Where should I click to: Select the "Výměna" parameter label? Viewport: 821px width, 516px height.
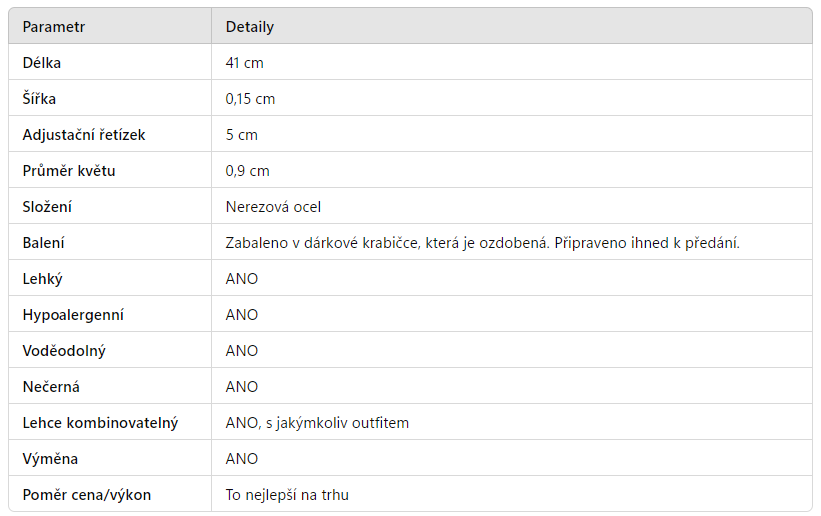(x=50, y=459)
